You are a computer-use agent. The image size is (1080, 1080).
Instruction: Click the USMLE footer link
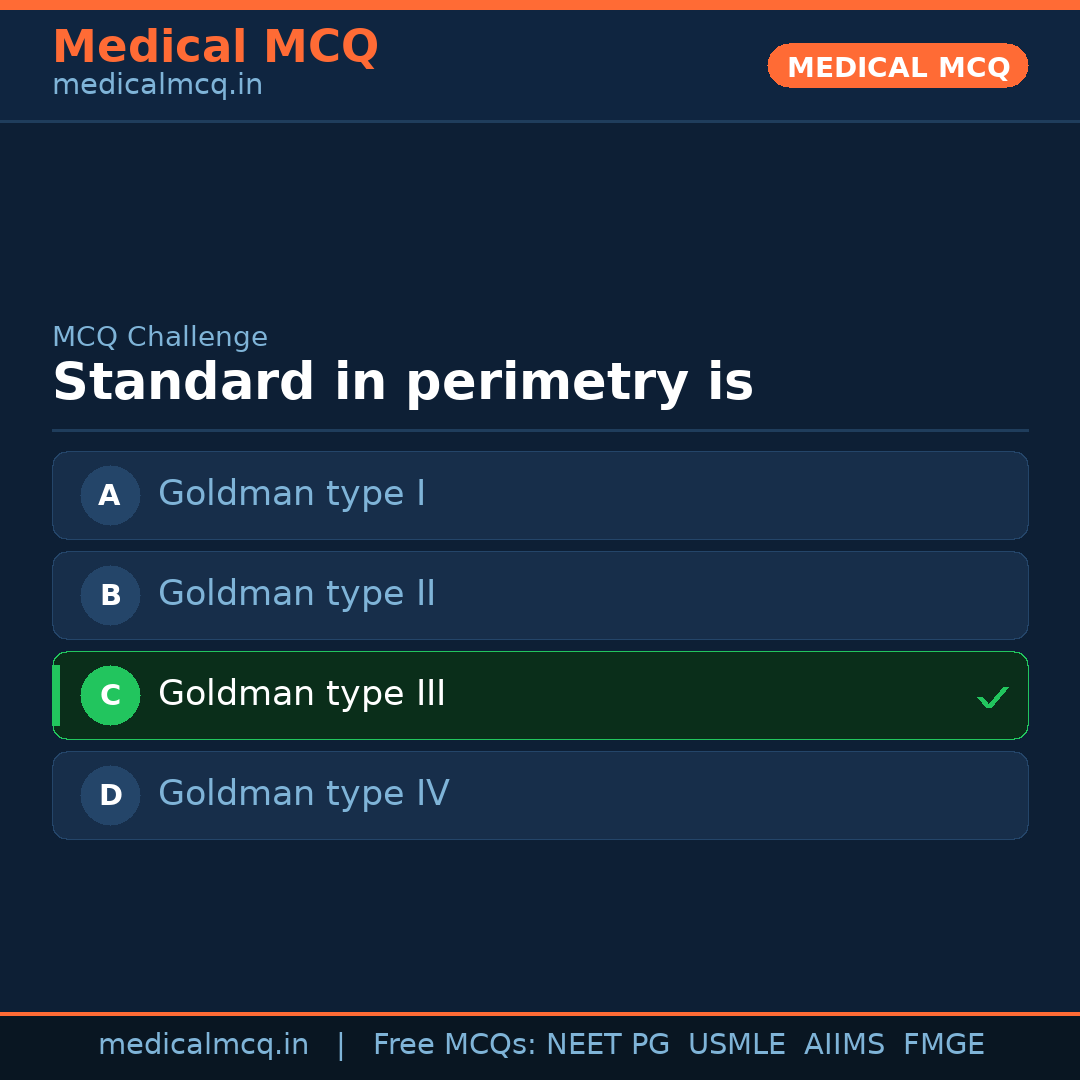coord(737,1043)
